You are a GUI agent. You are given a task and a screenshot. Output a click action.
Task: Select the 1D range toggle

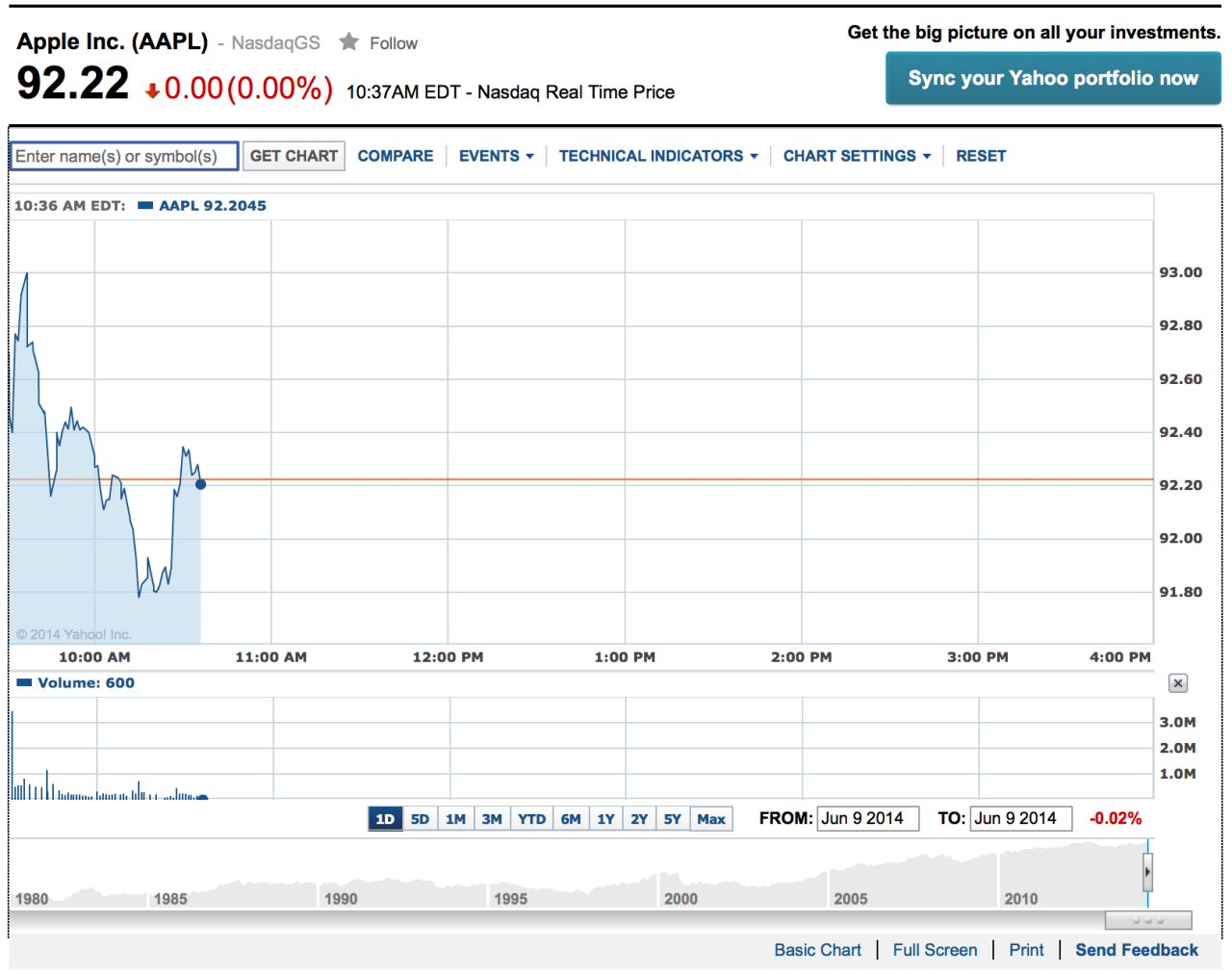384,818
